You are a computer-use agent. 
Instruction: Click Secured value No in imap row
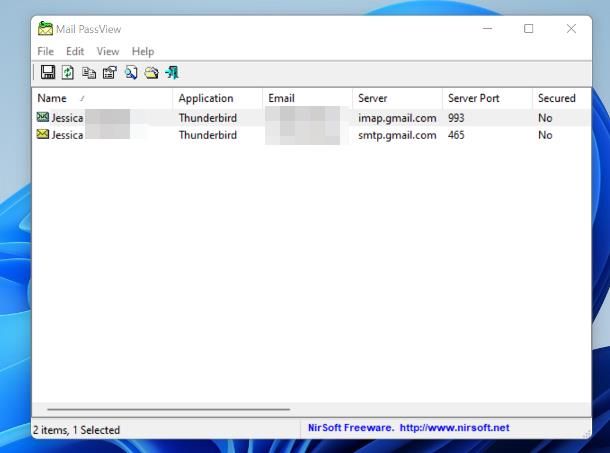click(x=545, y=118)
